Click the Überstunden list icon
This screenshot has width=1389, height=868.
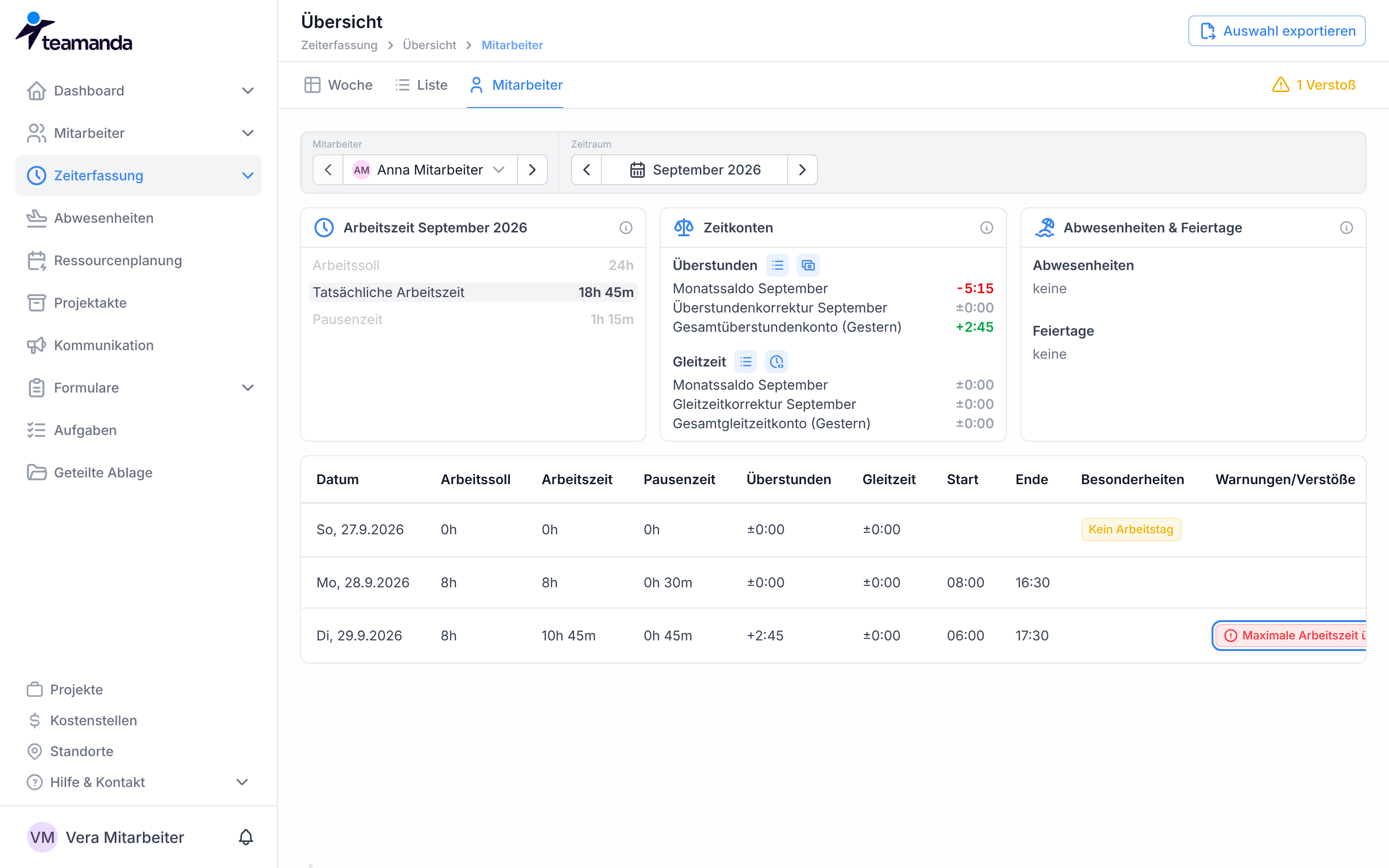pos(778,265)
